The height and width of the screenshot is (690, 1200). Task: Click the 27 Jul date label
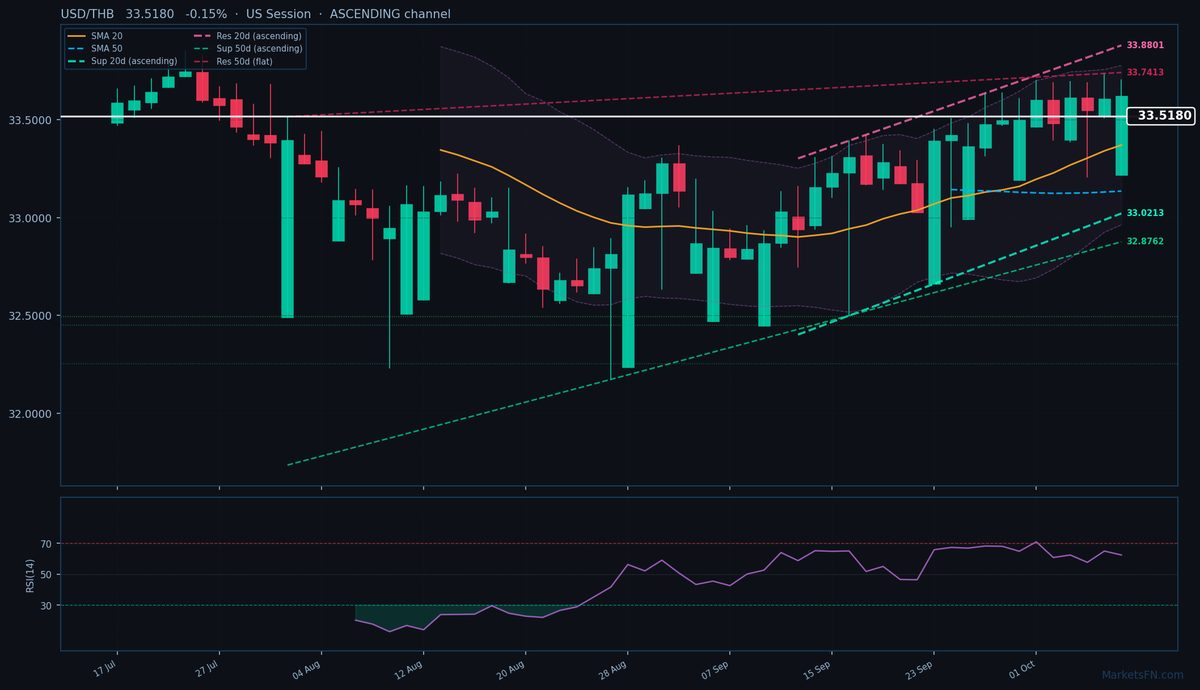[206, 669]
